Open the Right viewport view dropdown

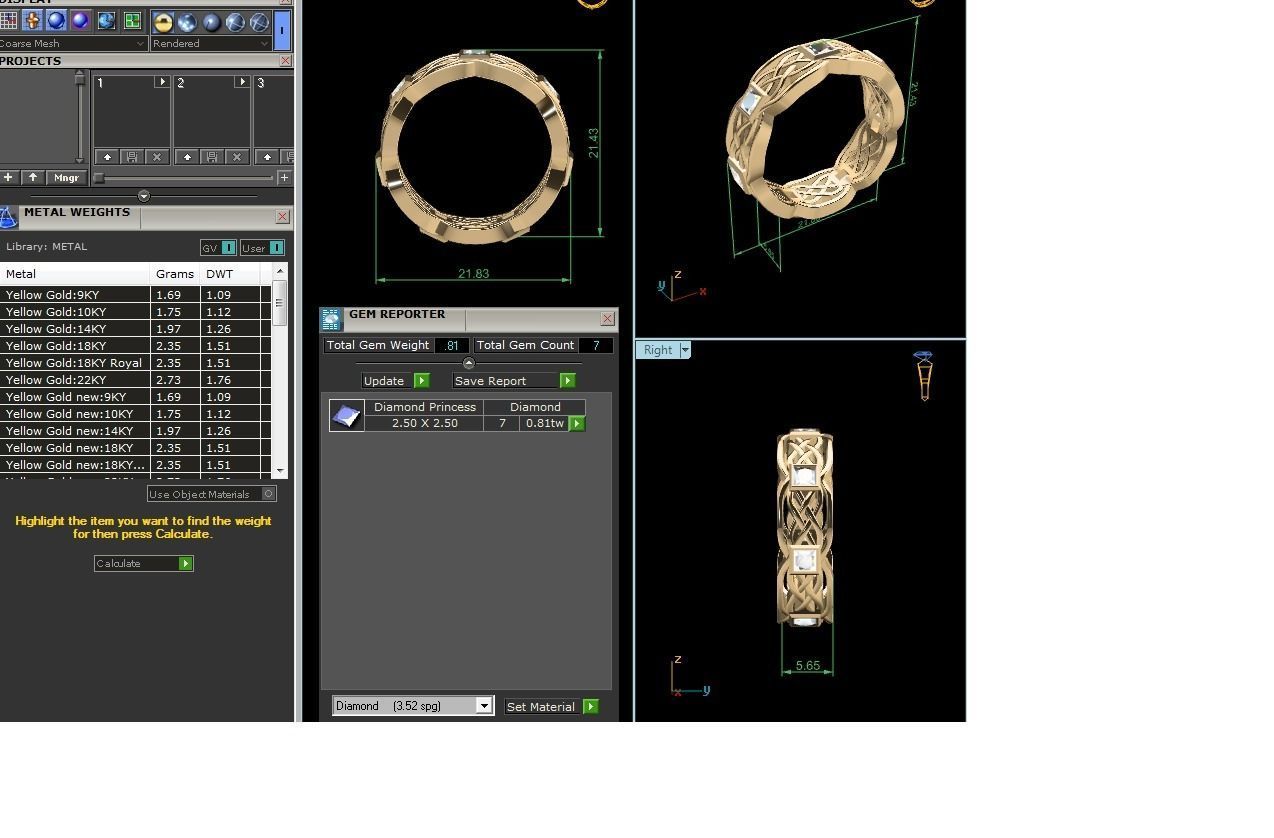(685, 350)
